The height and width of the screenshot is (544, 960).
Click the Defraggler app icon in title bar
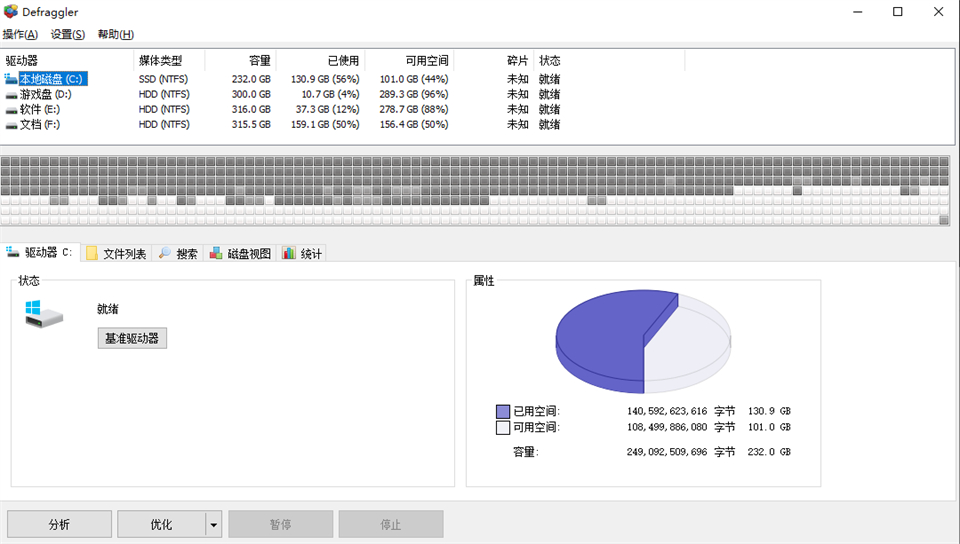click(x=12, y=12)
